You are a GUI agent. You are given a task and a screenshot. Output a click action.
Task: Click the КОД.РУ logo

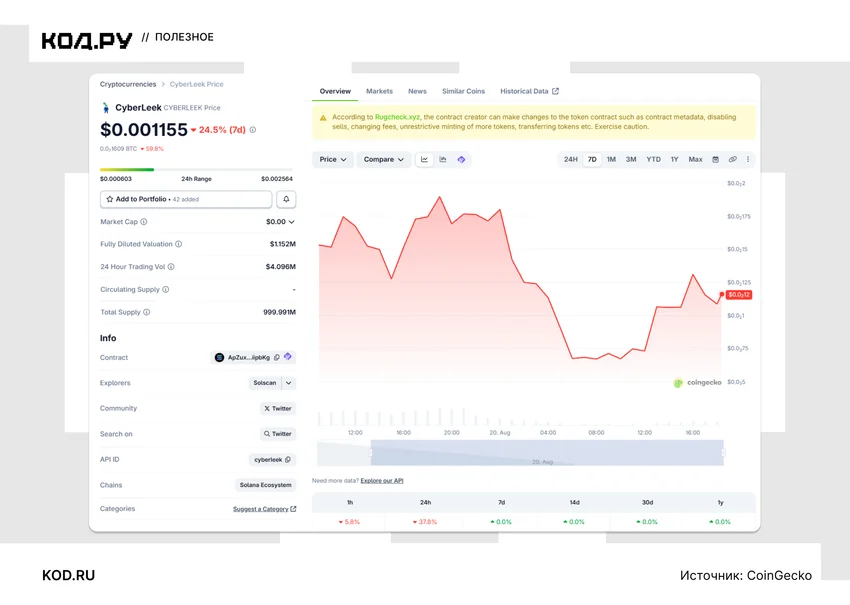[87, 41]
